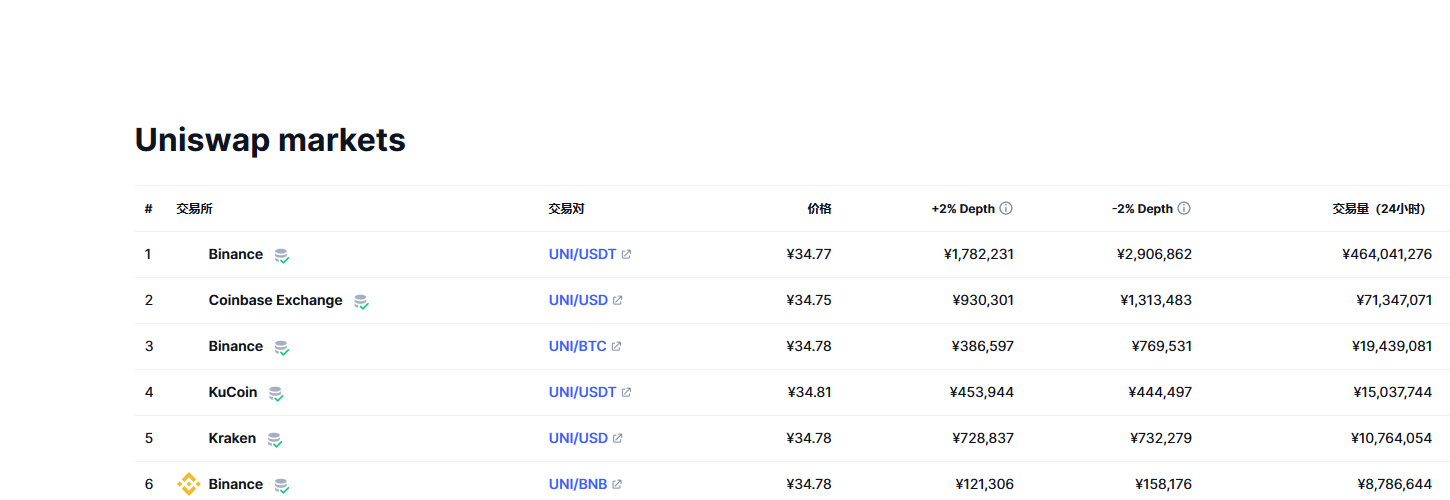Image resolution: width=1450 pixels, height=500 pixels.
Task: Click verified reserve icon beside Kraken
Action: 275,439
